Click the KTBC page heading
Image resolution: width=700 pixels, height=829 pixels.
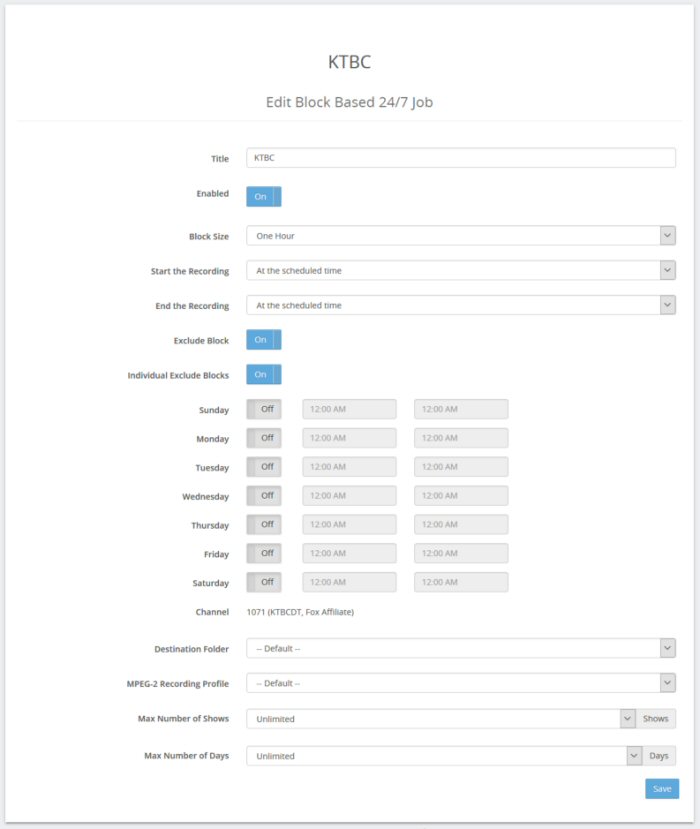[x=349, y=62]
